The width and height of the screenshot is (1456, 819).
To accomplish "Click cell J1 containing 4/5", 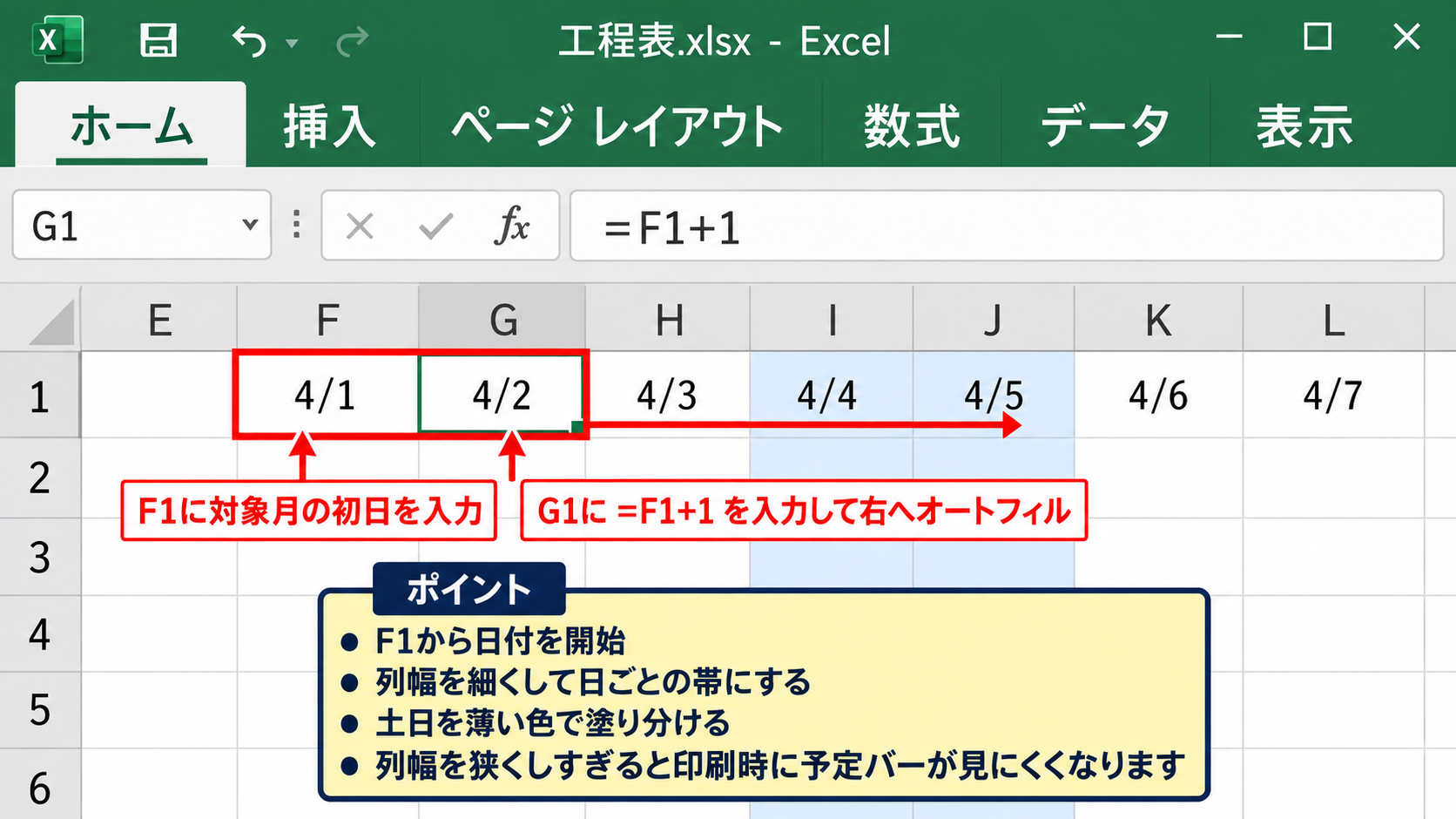I will coord(994,395).
